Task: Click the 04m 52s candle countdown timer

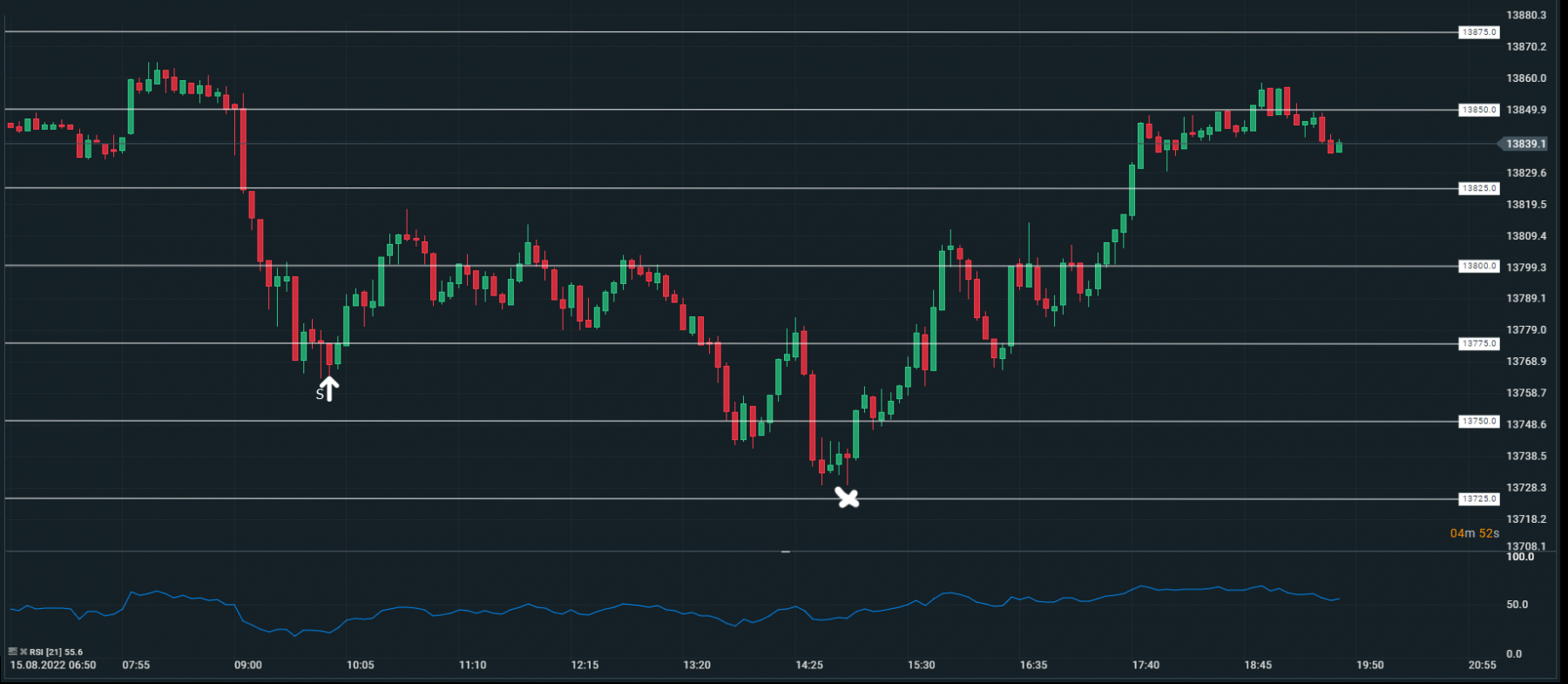Action: pos(1474,533)
